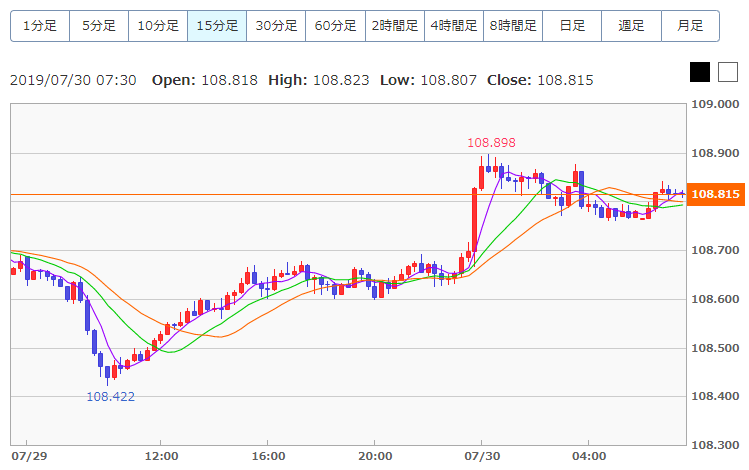Click the 108.700 price axis label
Viewport: 749px width, 470px height.
pyautogui.click(x=715, y=250)
